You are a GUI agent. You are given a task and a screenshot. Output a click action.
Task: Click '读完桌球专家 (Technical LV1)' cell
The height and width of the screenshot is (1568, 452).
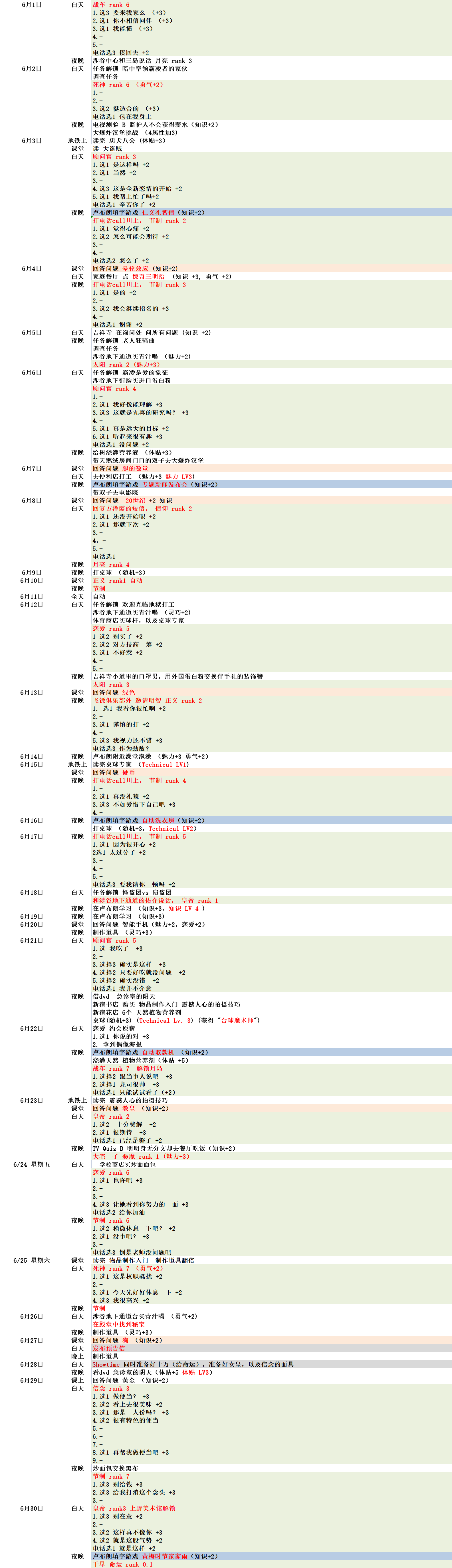coord(271,764)
